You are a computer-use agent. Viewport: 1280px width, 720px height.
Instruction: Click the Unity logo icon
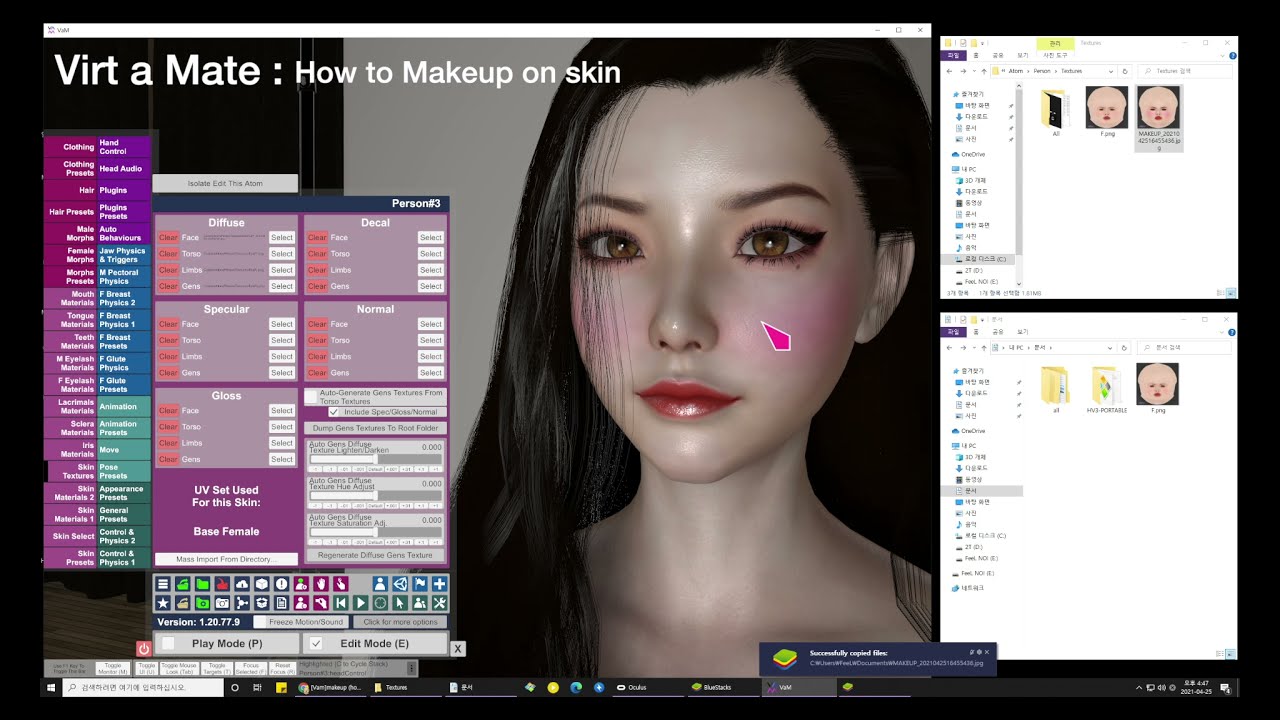400,584
